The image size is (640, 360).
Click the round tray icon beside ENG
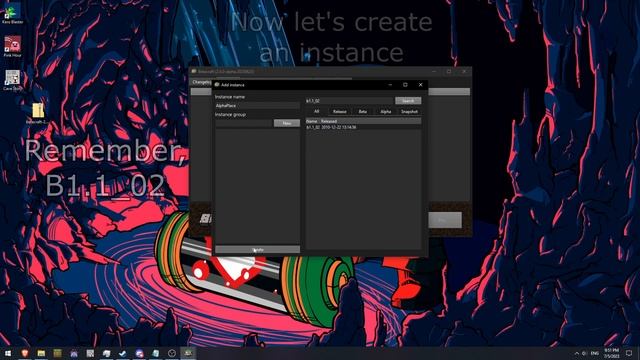584,353
